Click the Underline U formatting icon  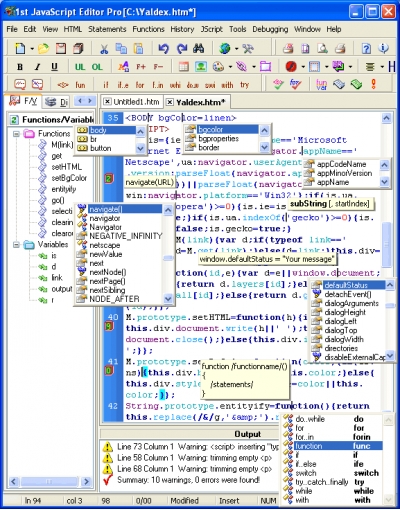click(54, 67)
